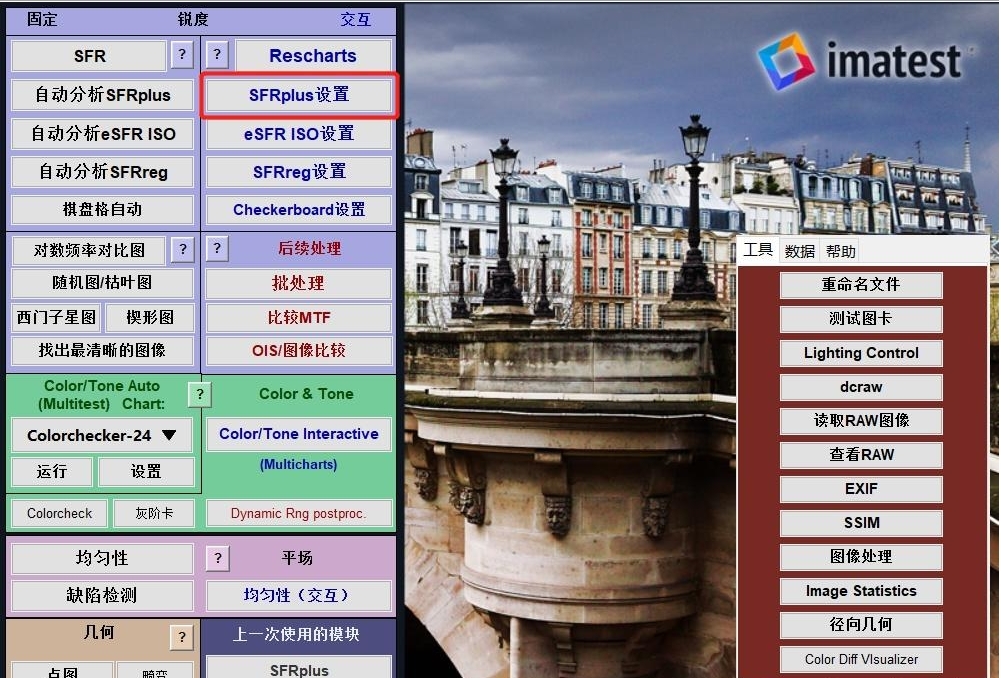1001x678 pixels.
Task: Open the 测试图卡 tool
Action: [861, 318]
